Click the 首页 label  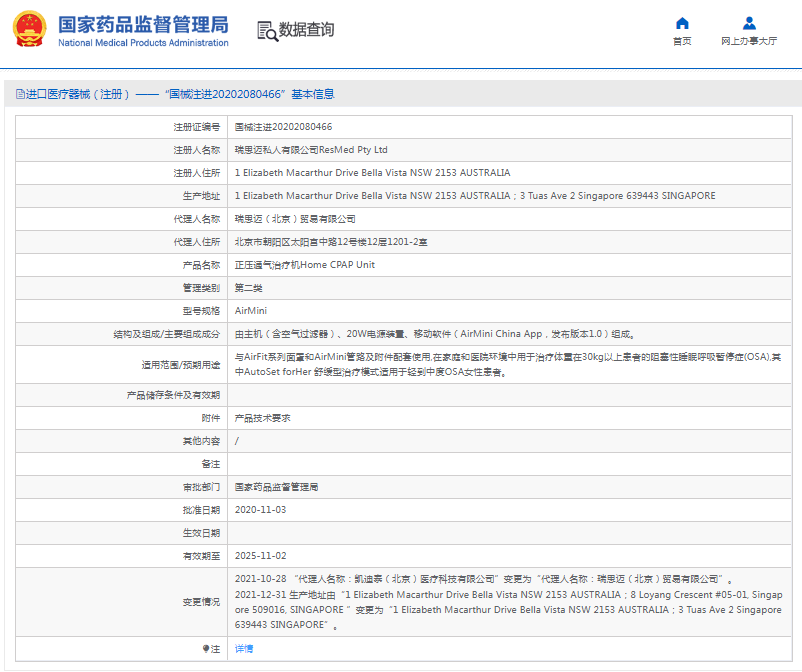tap(682, 41)
